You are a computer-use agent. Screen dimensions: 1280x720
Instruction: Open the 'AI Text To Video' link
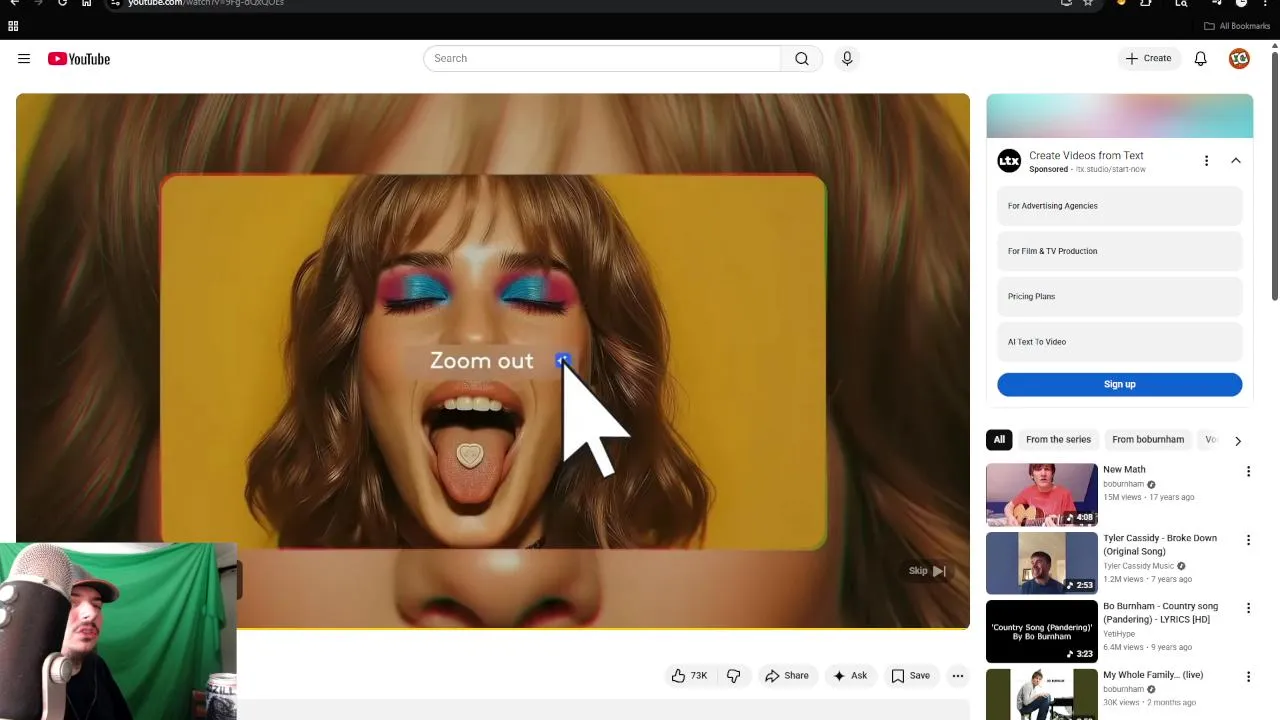coord(1119,342)
